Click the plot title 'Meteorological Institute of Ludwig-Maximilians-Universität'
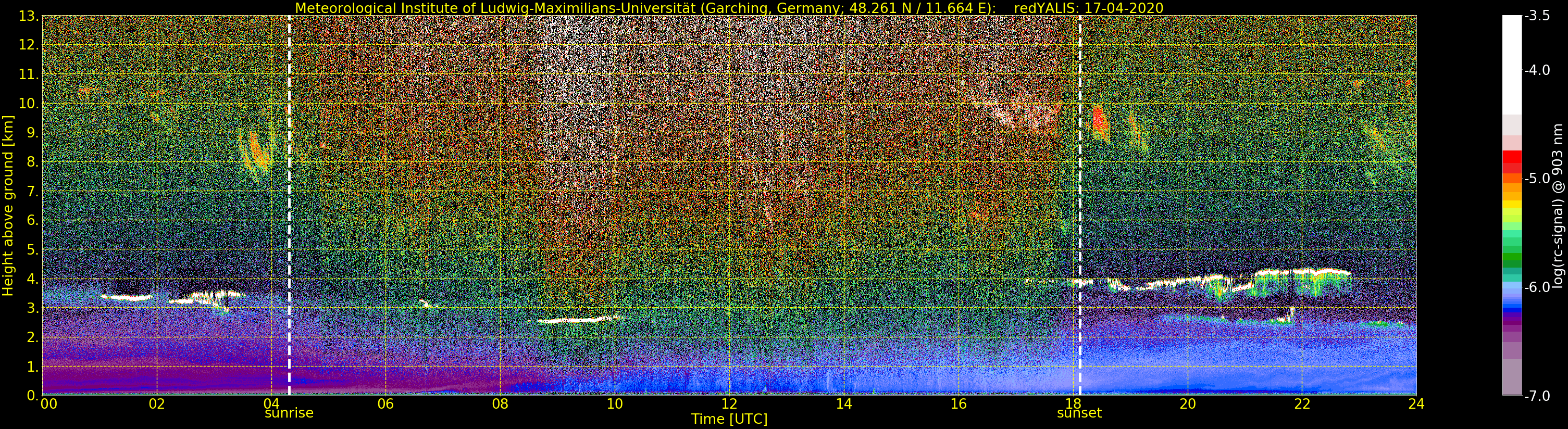The height and width of the screenshot is (429, 1568). pos(496,8)
